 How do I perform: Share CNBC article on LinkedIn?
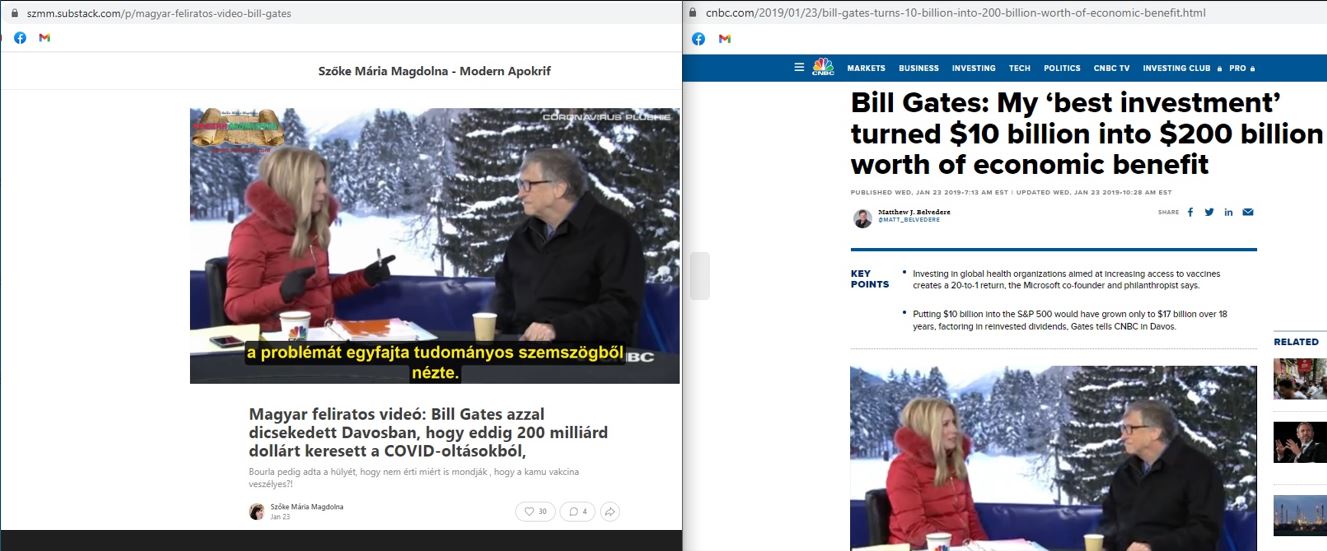pyautogui.click(x=1228, y=212)
